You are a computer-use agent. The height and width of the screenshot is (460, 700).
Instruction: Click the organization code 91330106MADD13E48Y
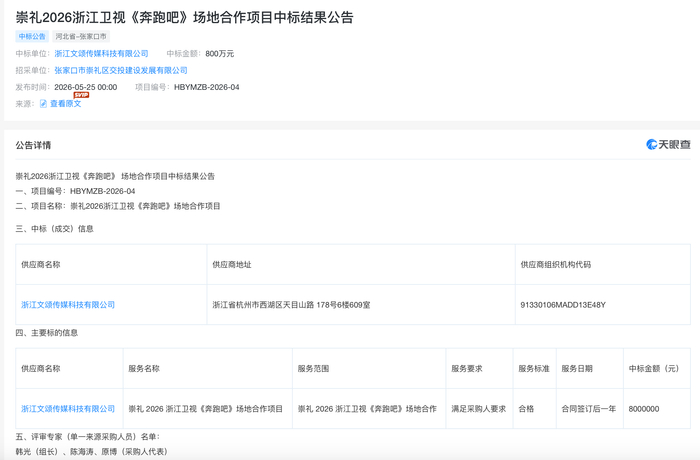[563, 305]
